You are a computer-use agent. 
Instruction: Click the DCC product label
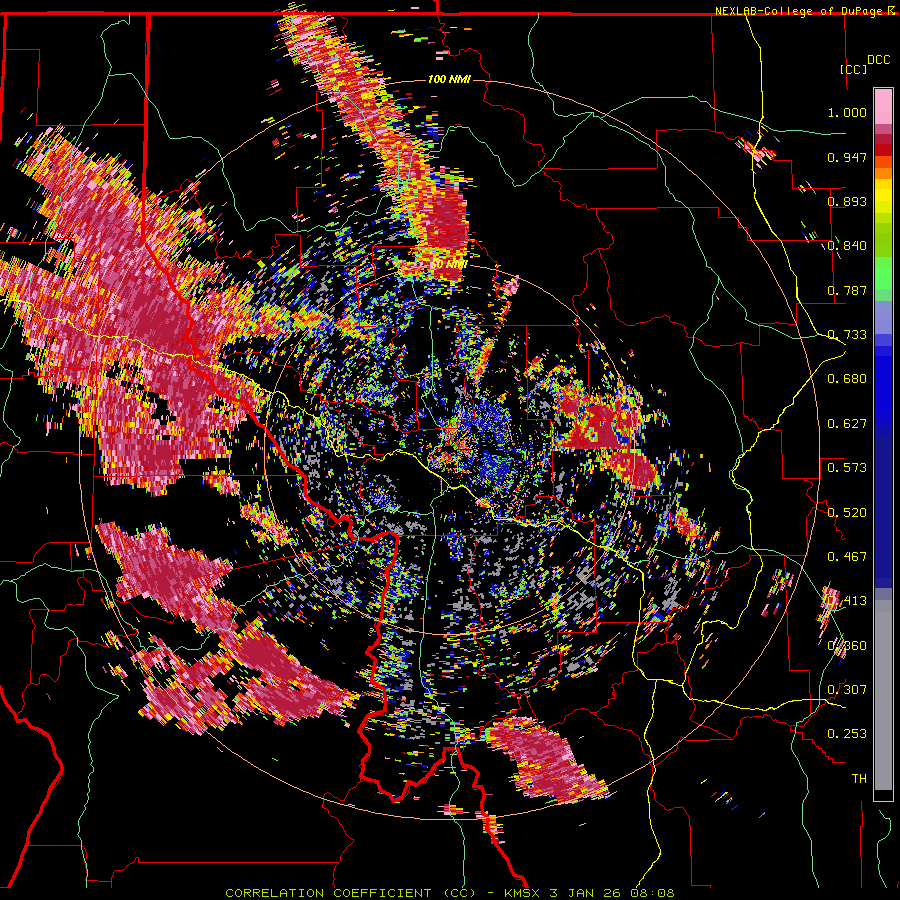tap(878, 60)
